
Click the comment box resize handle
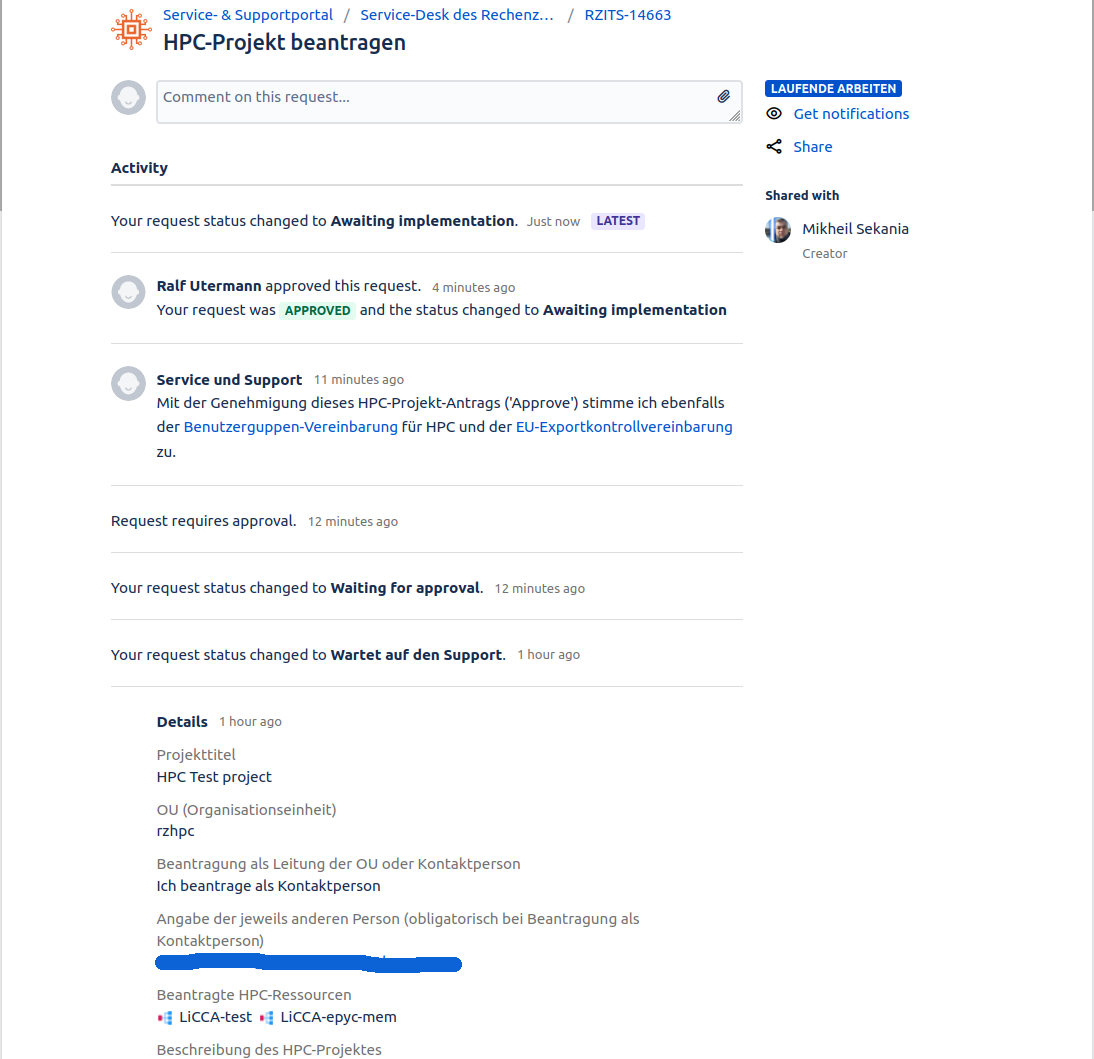pos(735,116)
